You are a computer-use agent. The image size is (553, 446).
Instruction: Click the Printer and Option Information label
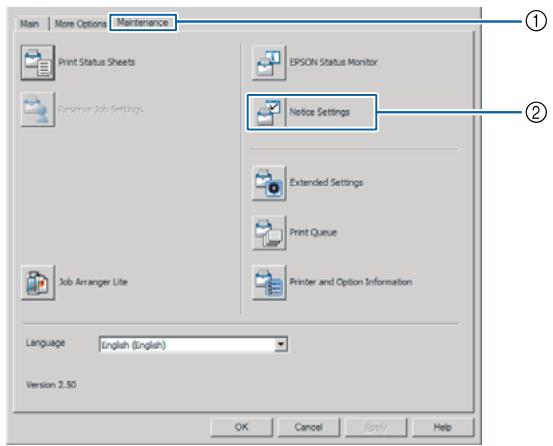click(351, 282)
